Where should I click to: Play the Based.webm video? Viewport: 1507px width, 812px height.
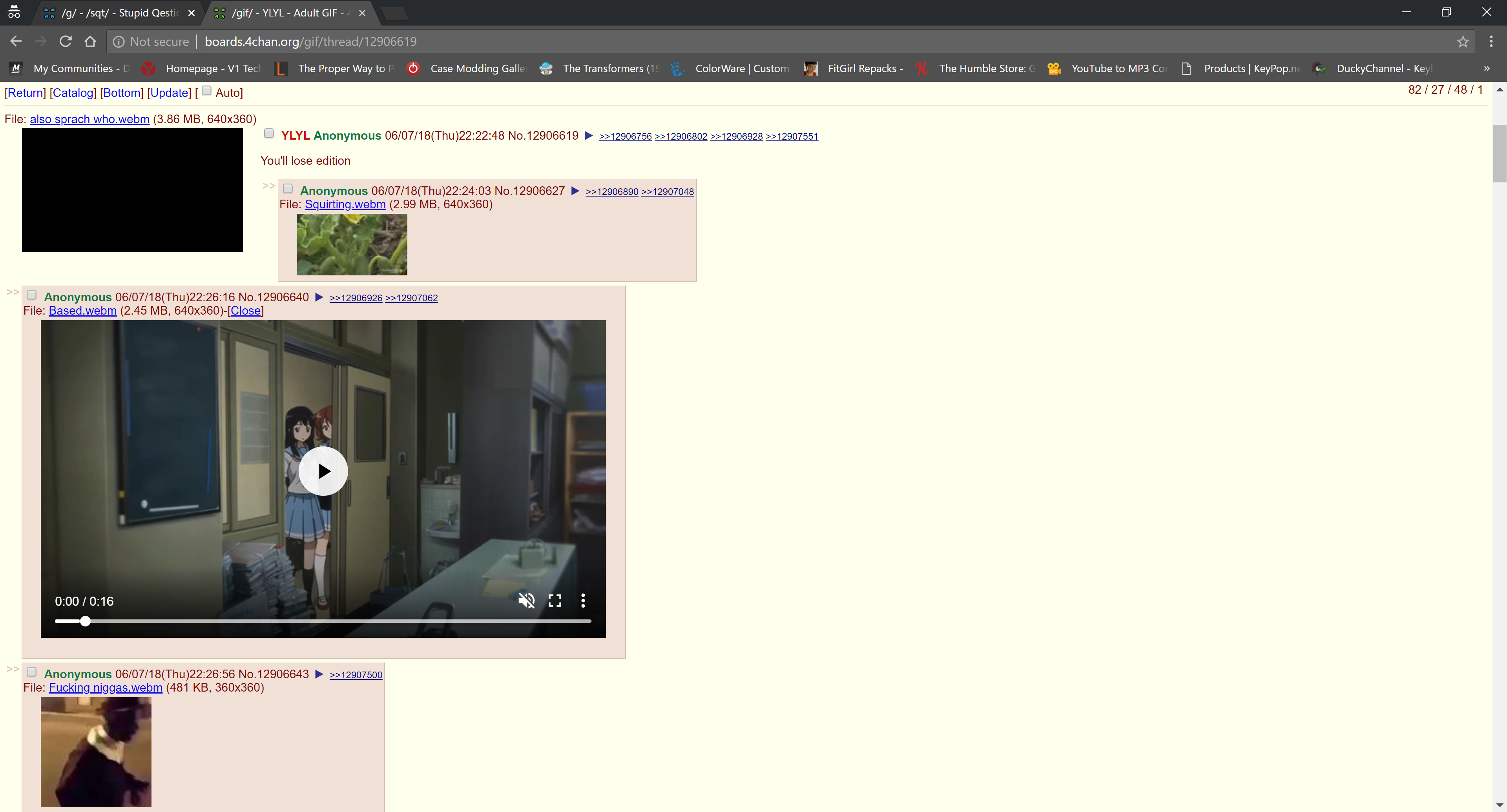(x=323, y=471)
